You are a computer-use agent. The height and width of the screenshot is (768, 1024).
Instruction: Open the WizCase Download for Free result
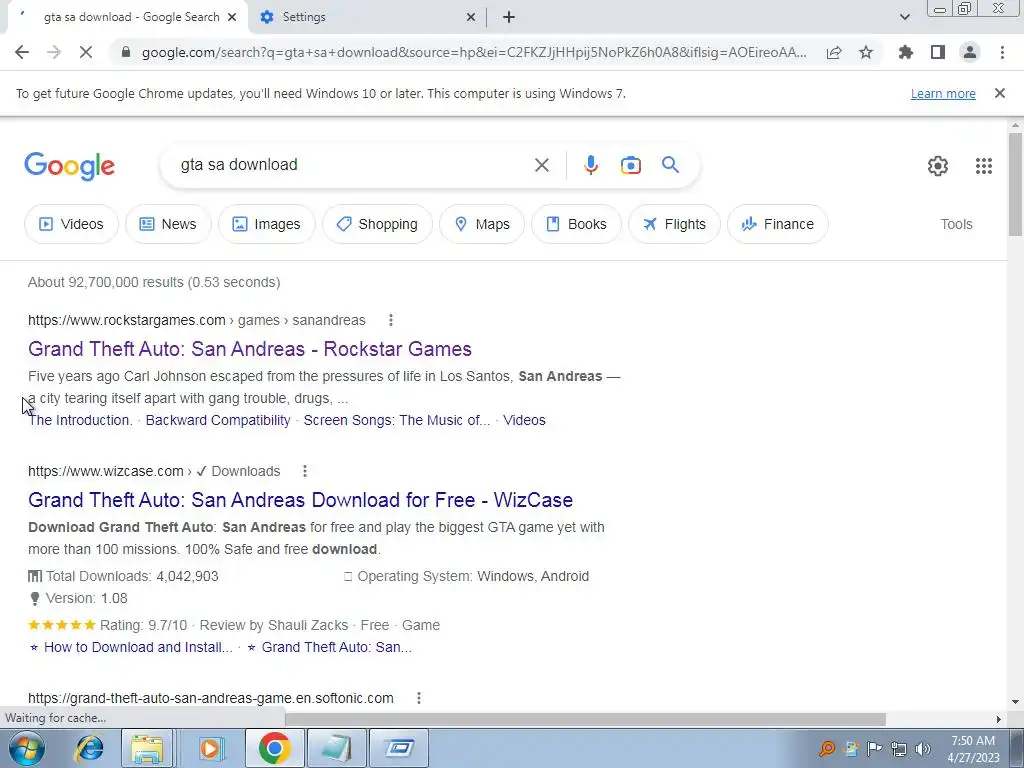point(300,500)
